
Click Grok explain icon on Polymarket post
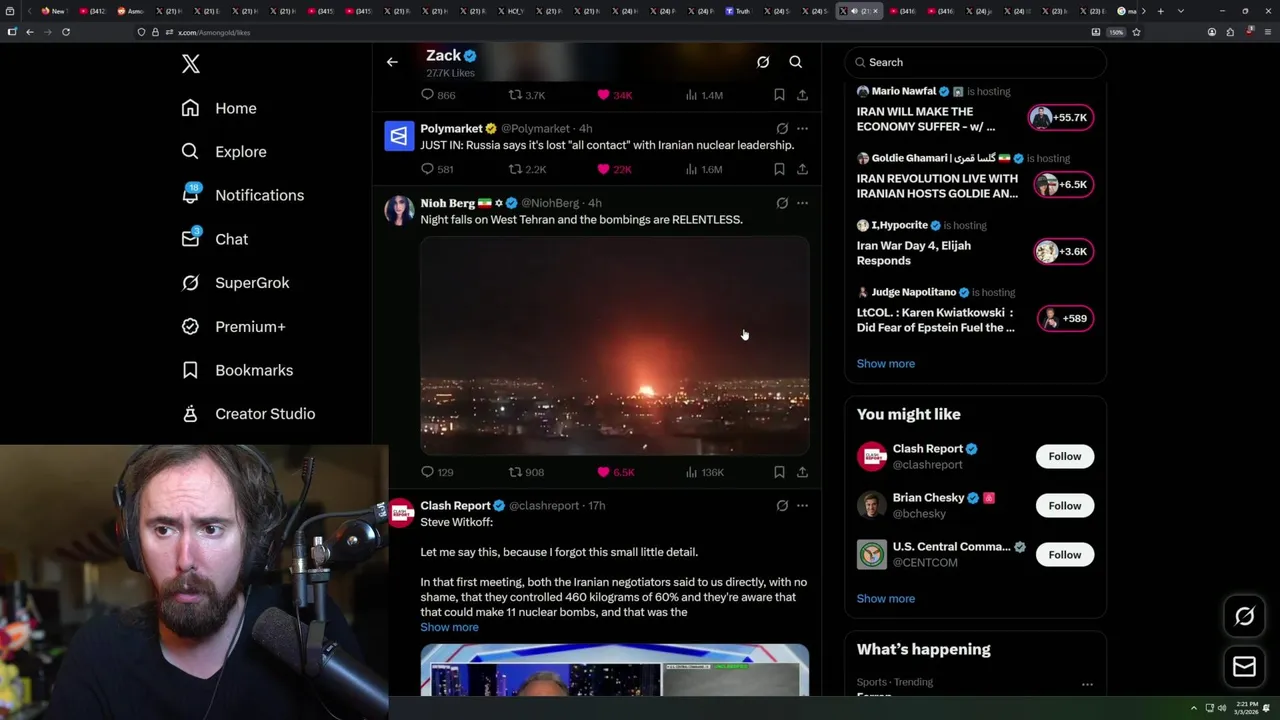(x=782, y=129)
